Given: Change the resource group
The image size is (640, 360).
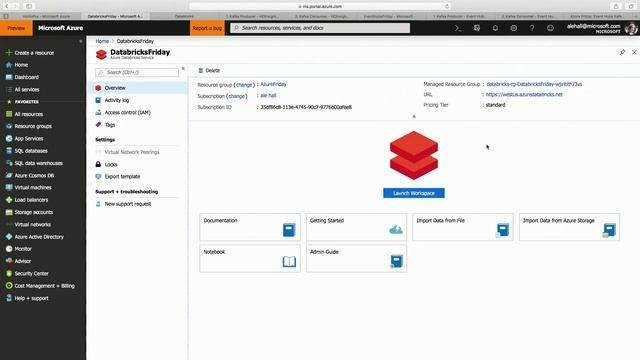Looking at the screenshot, I should pyautogui.click(x=244, y=85).
